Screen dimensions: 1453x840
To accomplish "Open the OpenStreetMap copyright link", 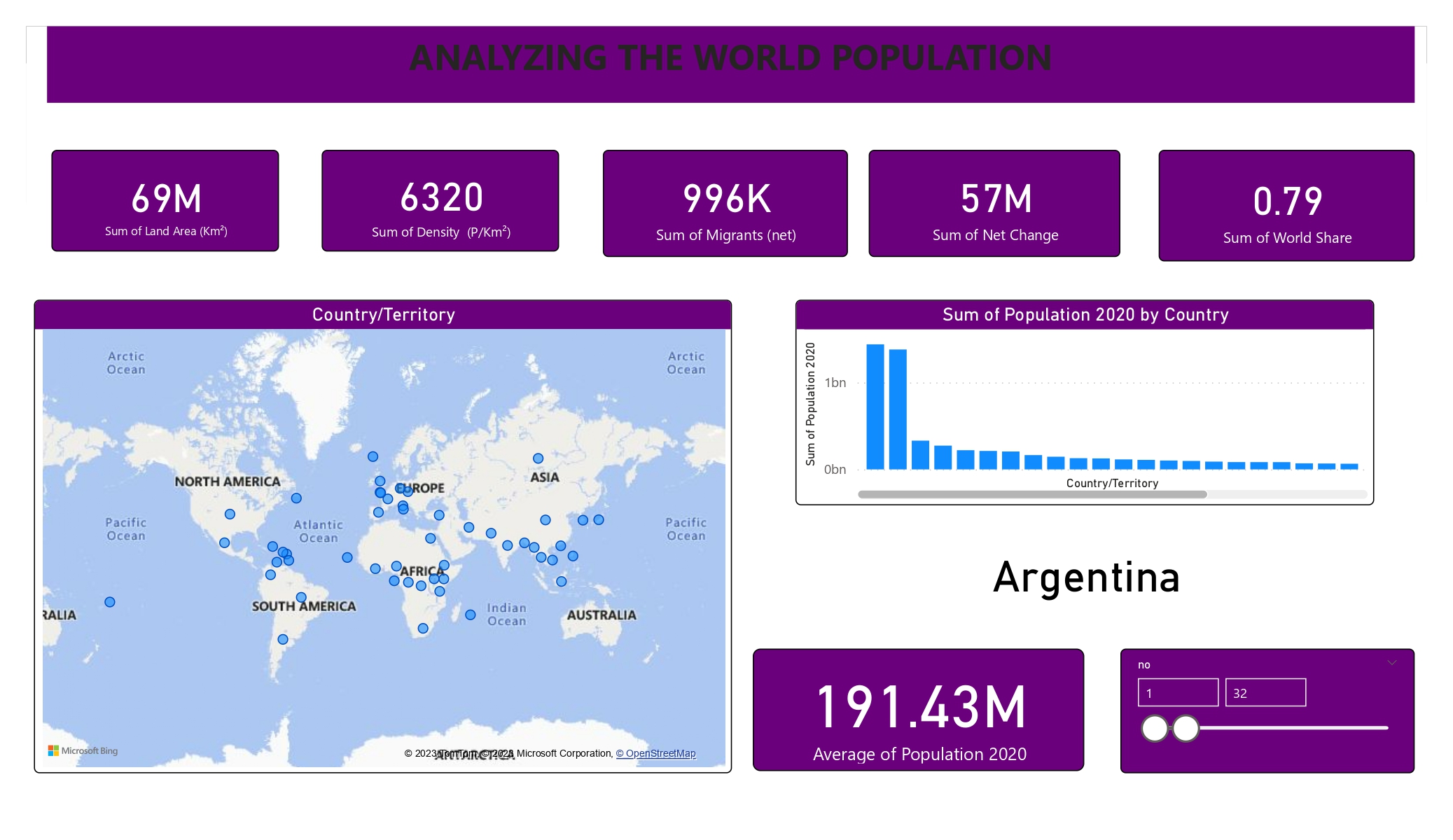I will tap(655, 753).
